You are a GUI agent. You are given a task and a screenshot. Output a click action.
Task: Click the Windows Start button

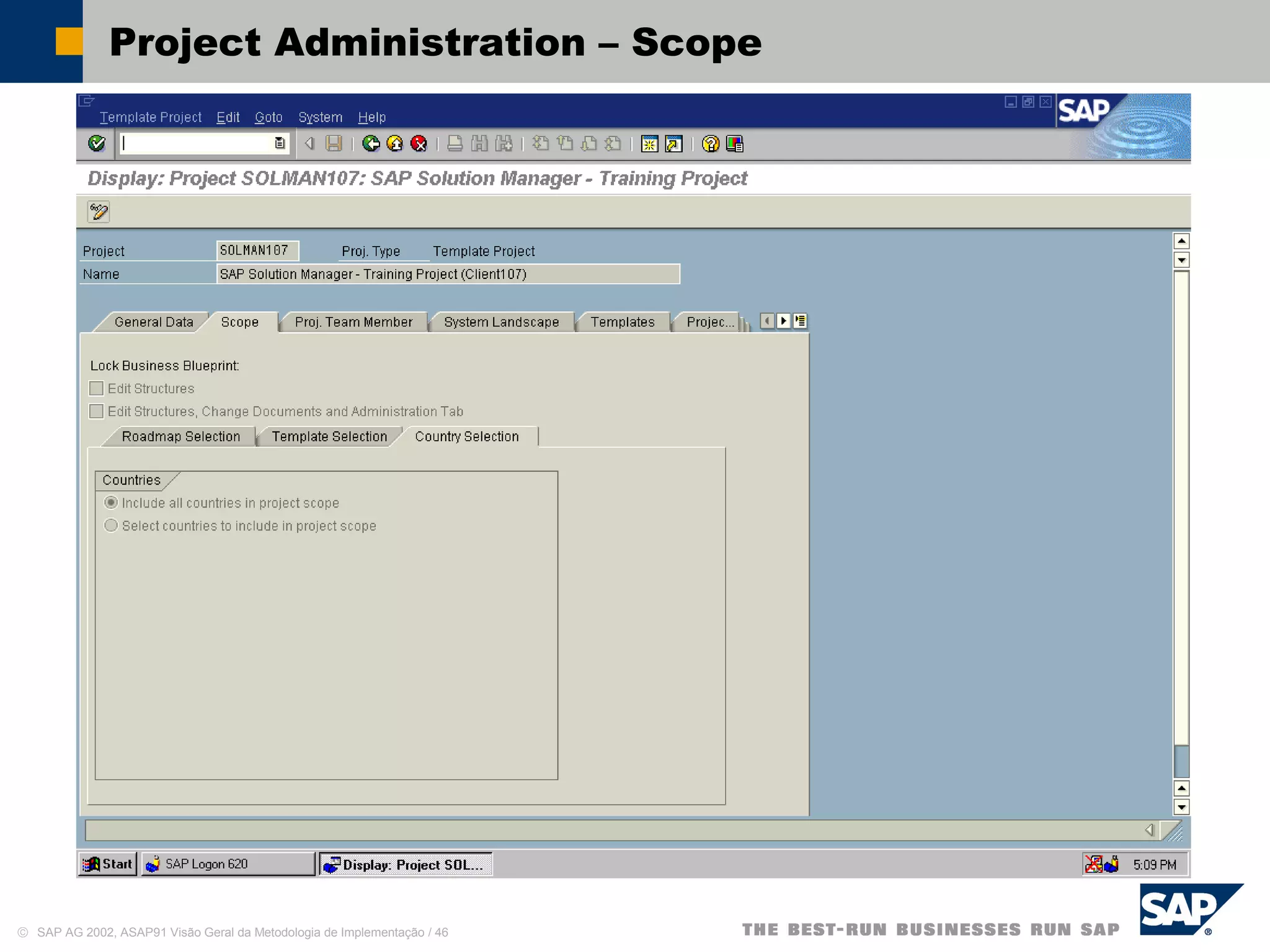click(108, 864)
